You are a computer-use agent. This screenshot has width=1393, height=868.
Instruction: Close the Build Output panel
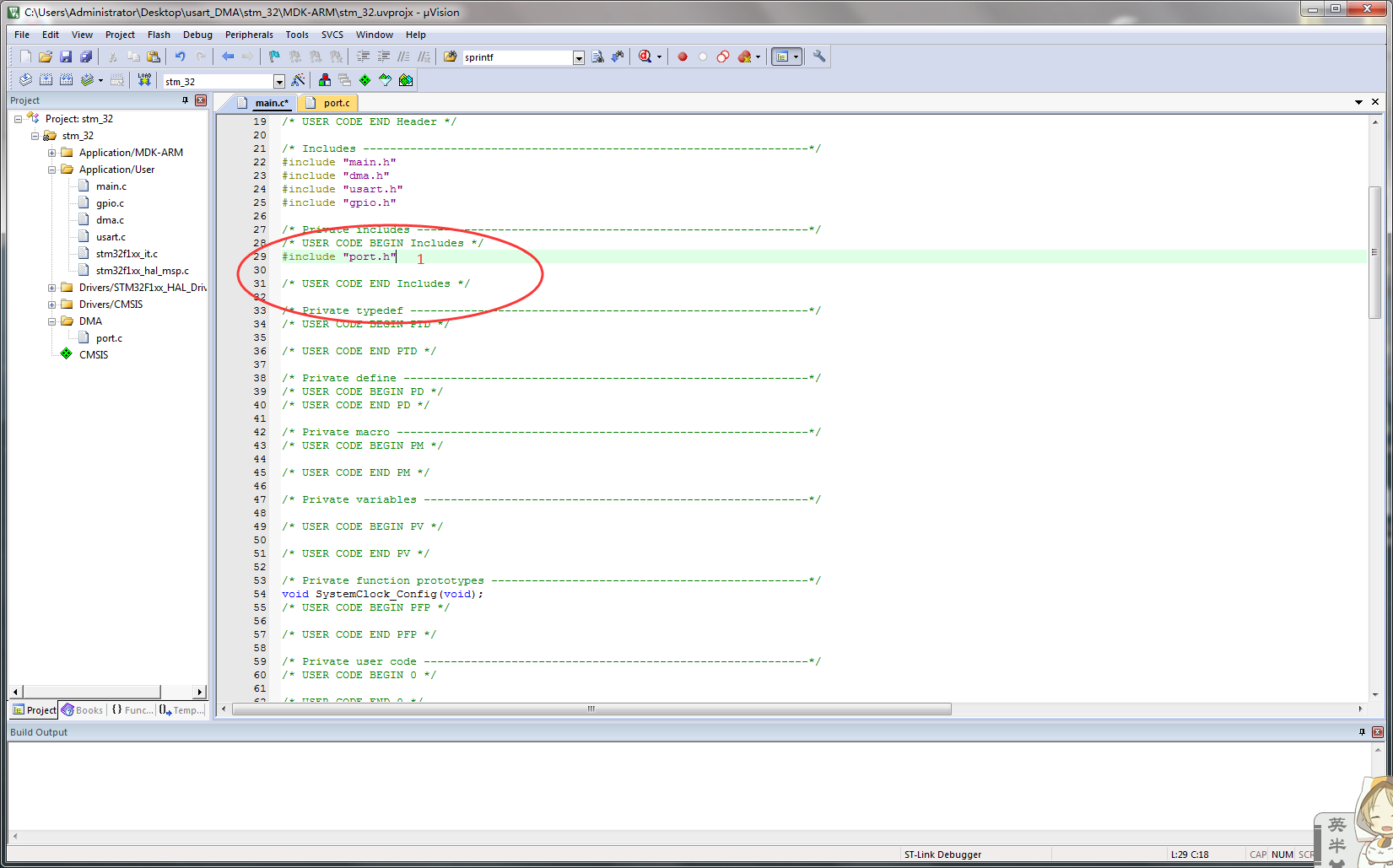click(1378, 732)
